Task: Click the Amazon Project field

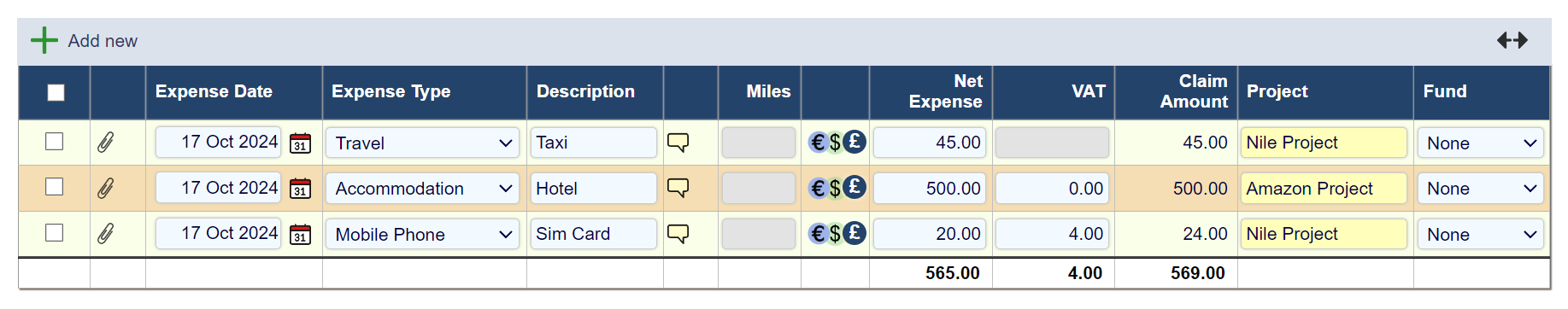Action: (1324, 188)
